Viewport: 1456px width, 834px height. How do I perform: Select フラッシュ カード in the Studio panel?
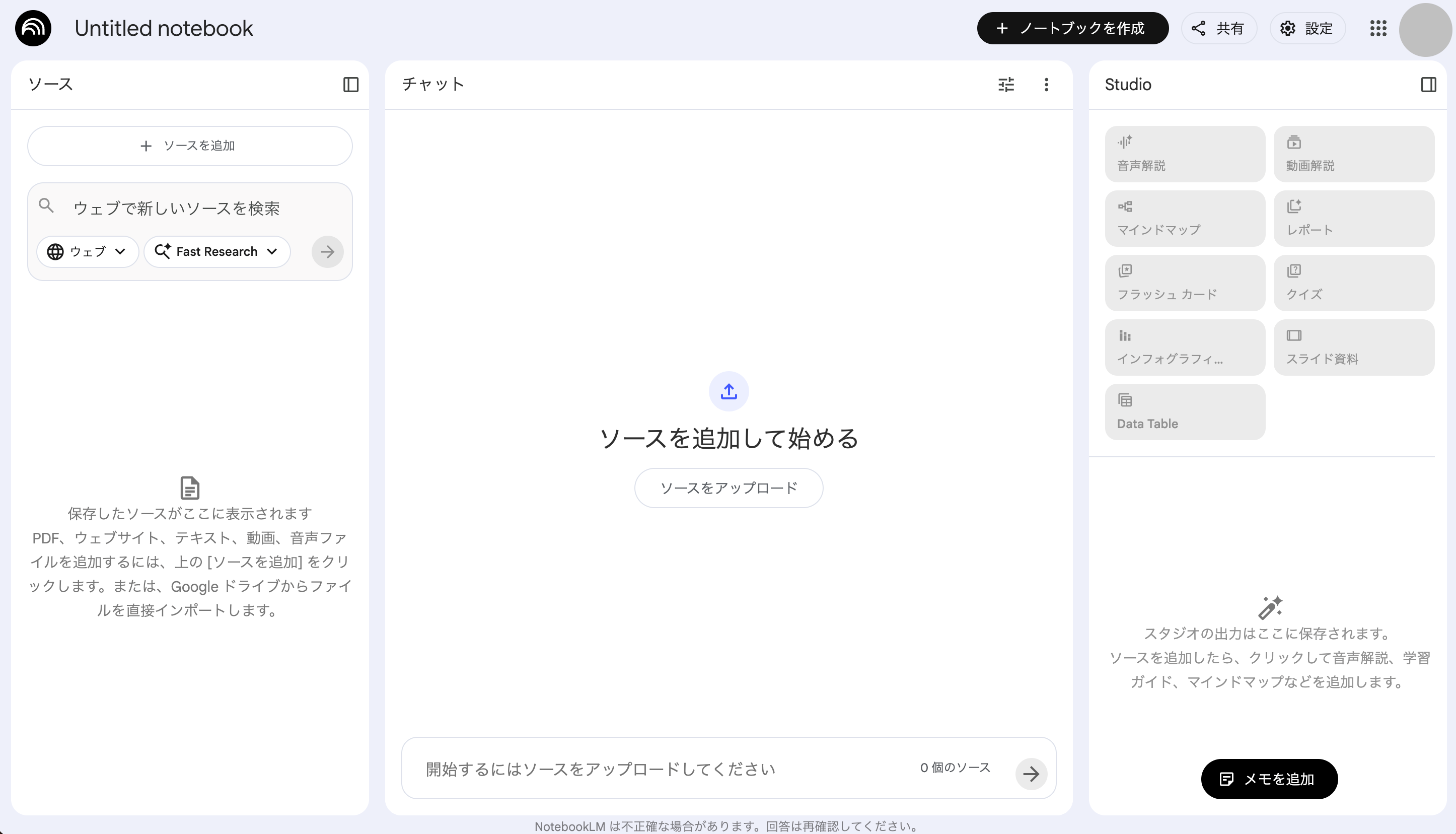1184,283
